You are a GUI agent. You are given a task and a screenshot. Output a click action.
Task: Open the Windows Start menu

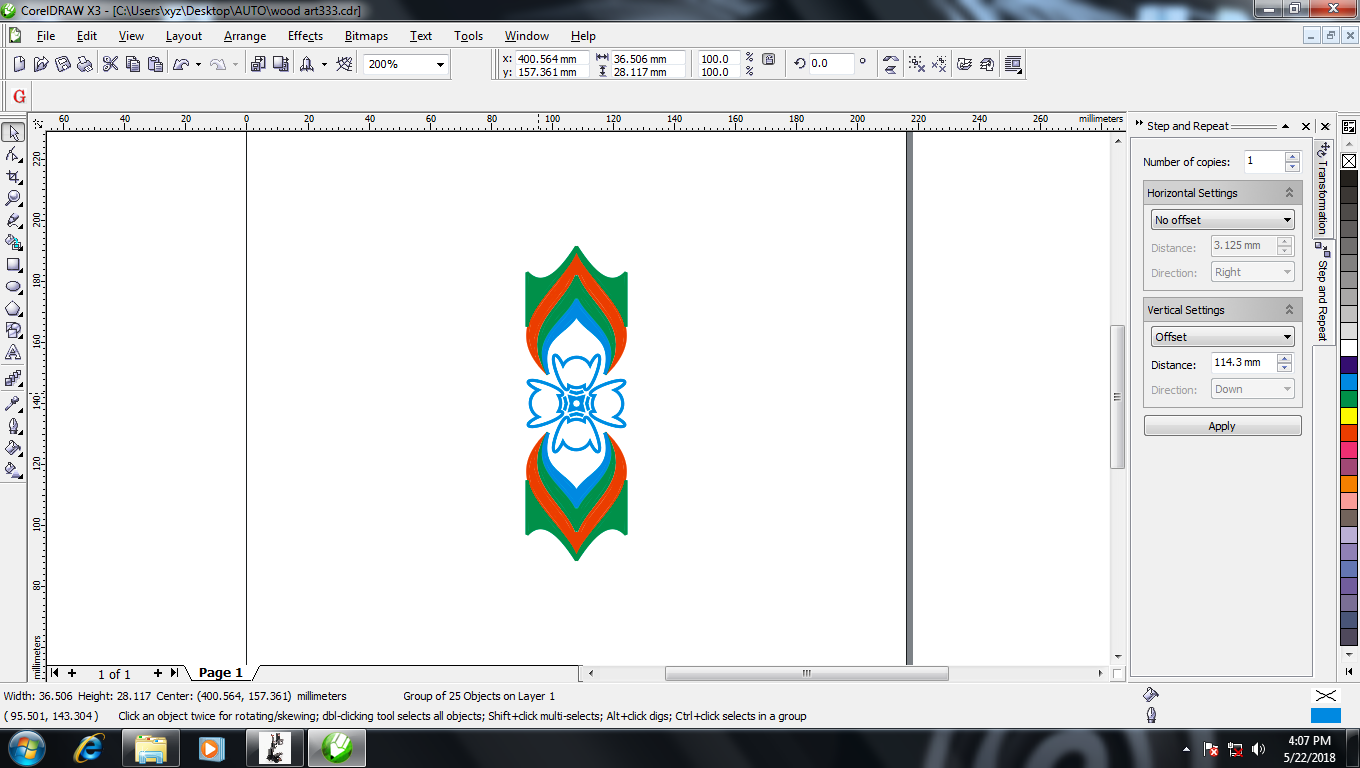(x=26, y=748)
